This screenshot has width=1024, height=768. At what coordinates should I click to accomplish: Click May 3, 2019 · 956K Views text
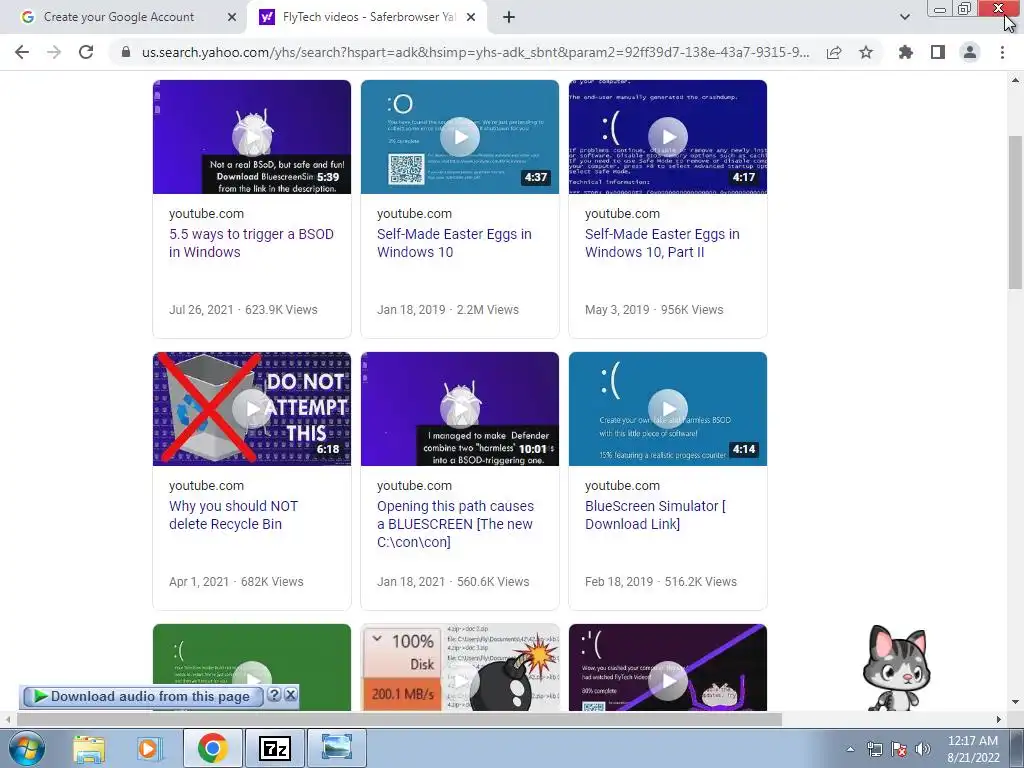pos(654,310)
